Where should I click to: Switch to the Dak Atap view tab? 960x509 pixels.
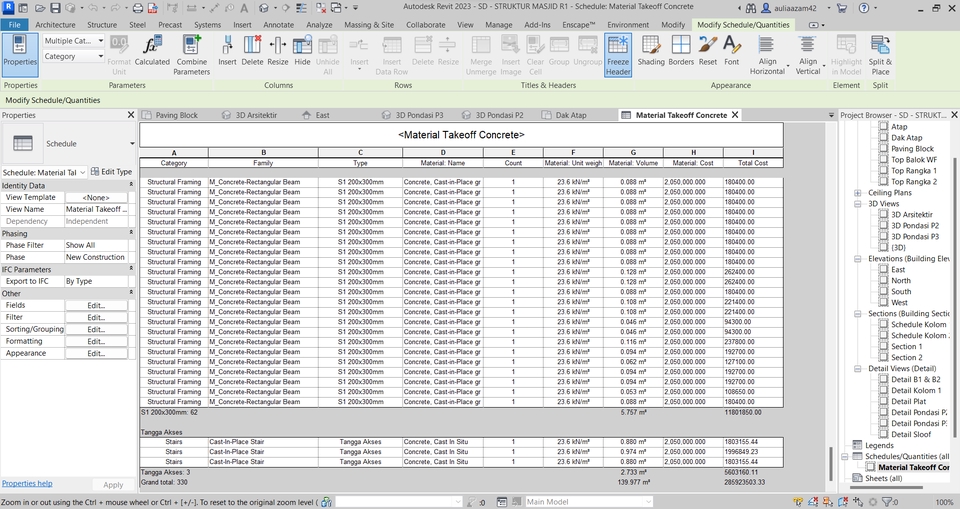571,115
